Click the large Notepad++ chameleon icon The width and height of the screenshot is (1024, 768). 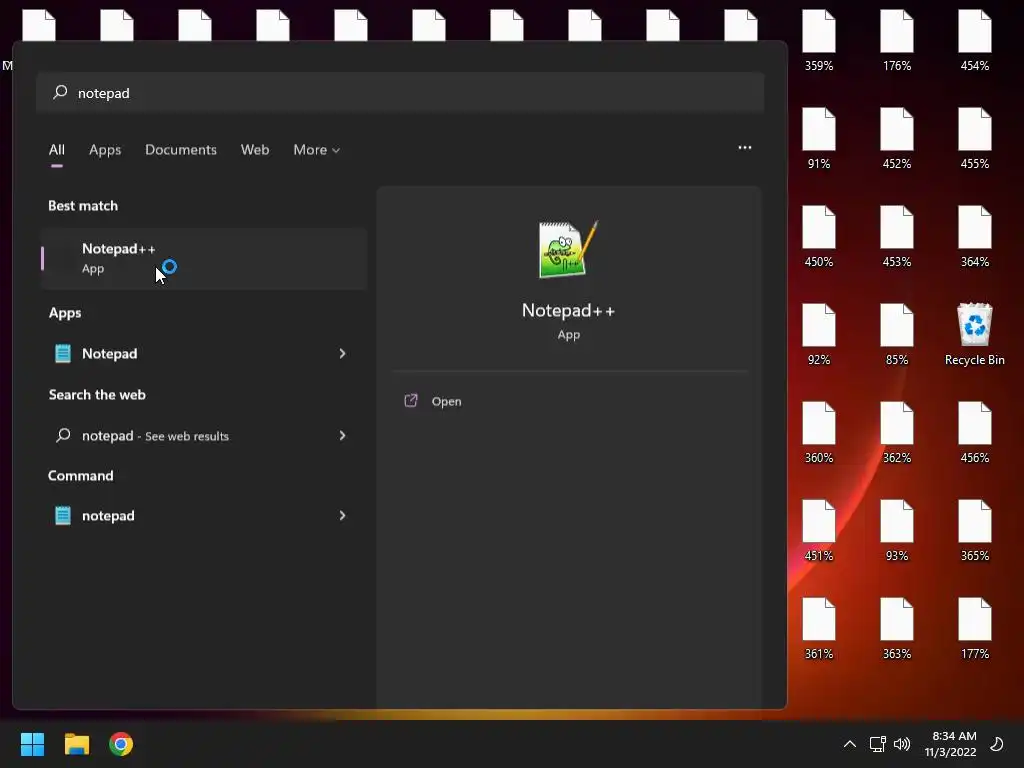tap(568, 250)
